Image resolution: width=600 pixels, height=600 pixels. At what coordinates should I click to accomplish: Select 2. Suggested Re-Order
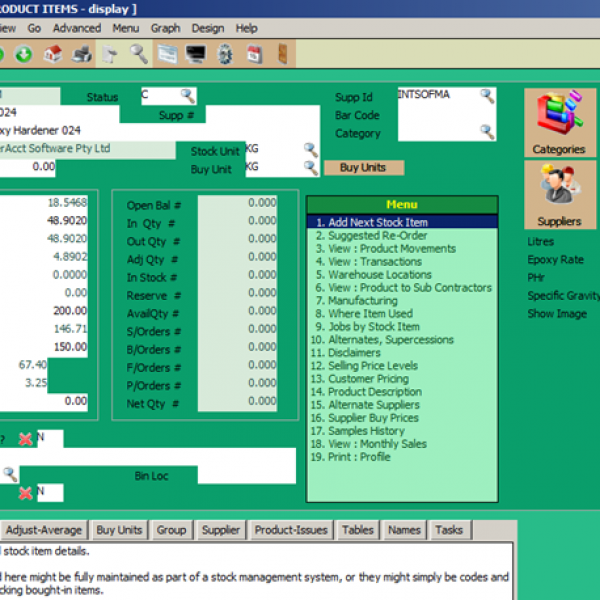402,235
